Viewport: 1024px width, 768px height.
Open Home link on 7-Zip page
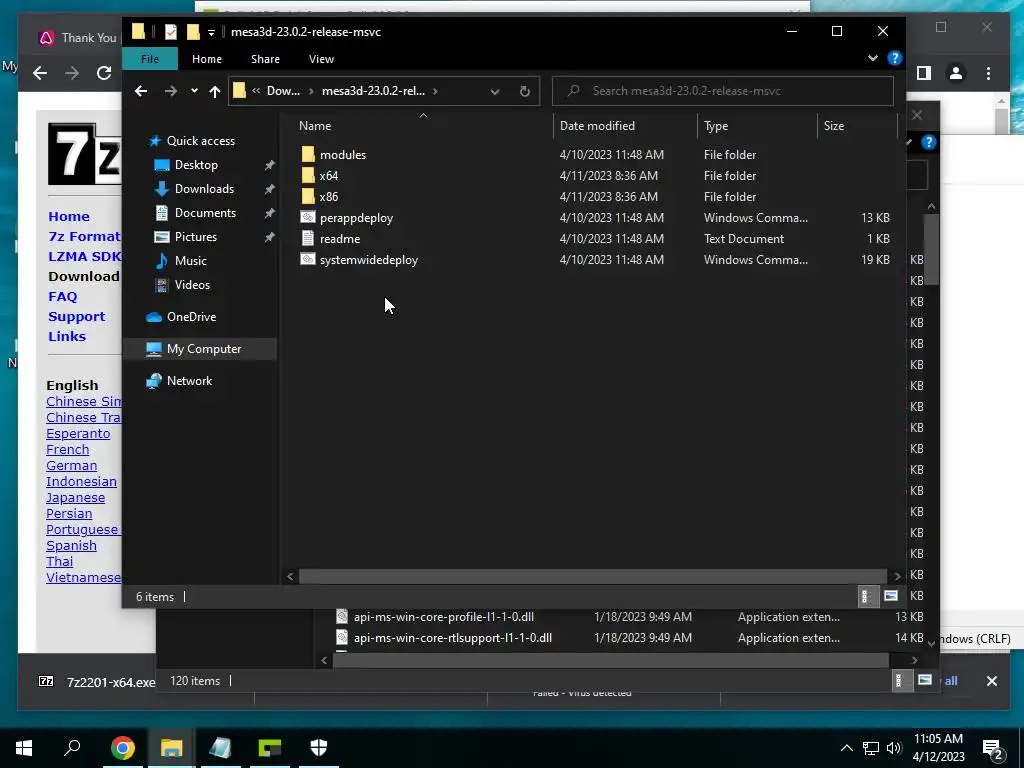tap(69, 216)
